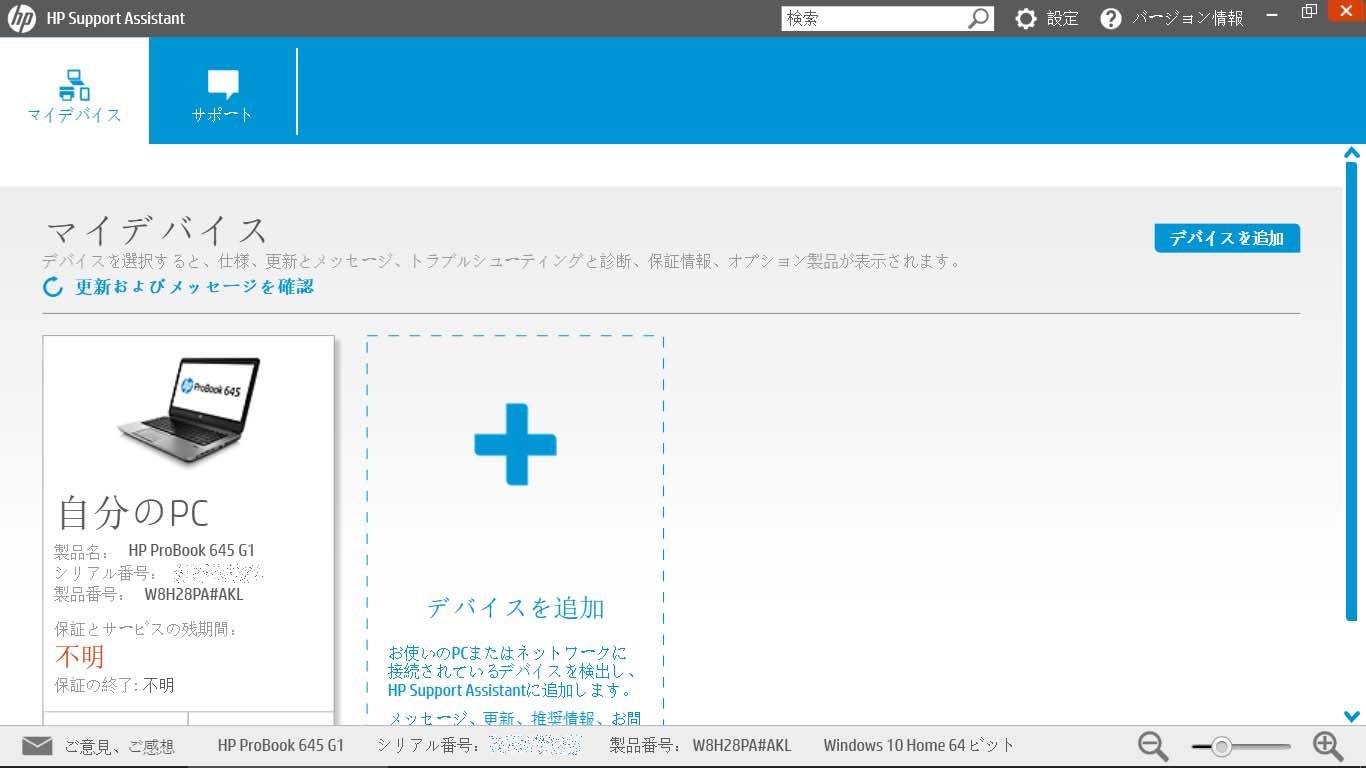Click the refresh circular arrow icon
The width and height of the screenshot is (1366, 768).
(53, 287)
